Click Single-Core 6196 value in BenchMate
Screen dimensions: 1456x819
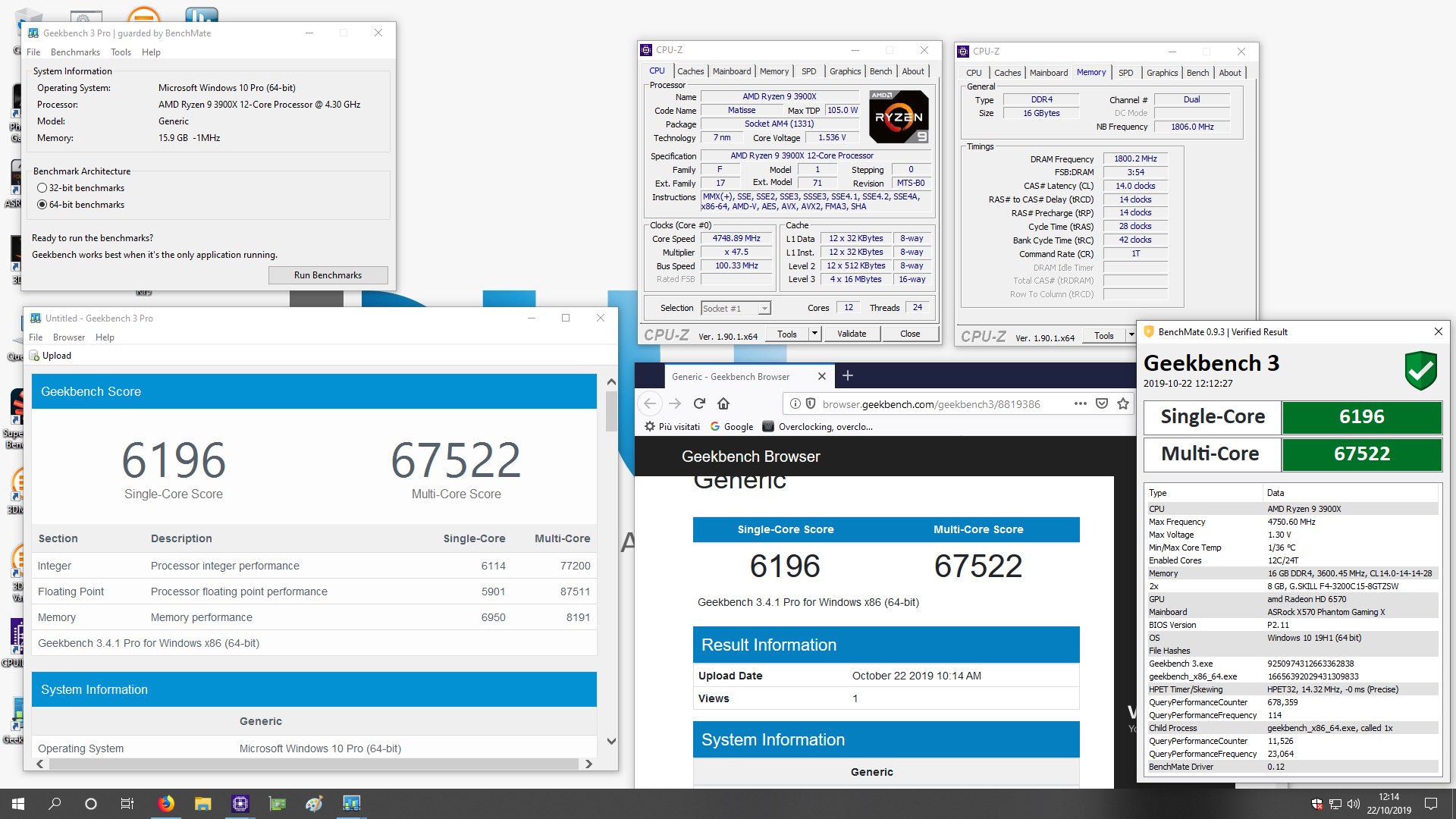pyautogui.click(x=1361, y=417)
